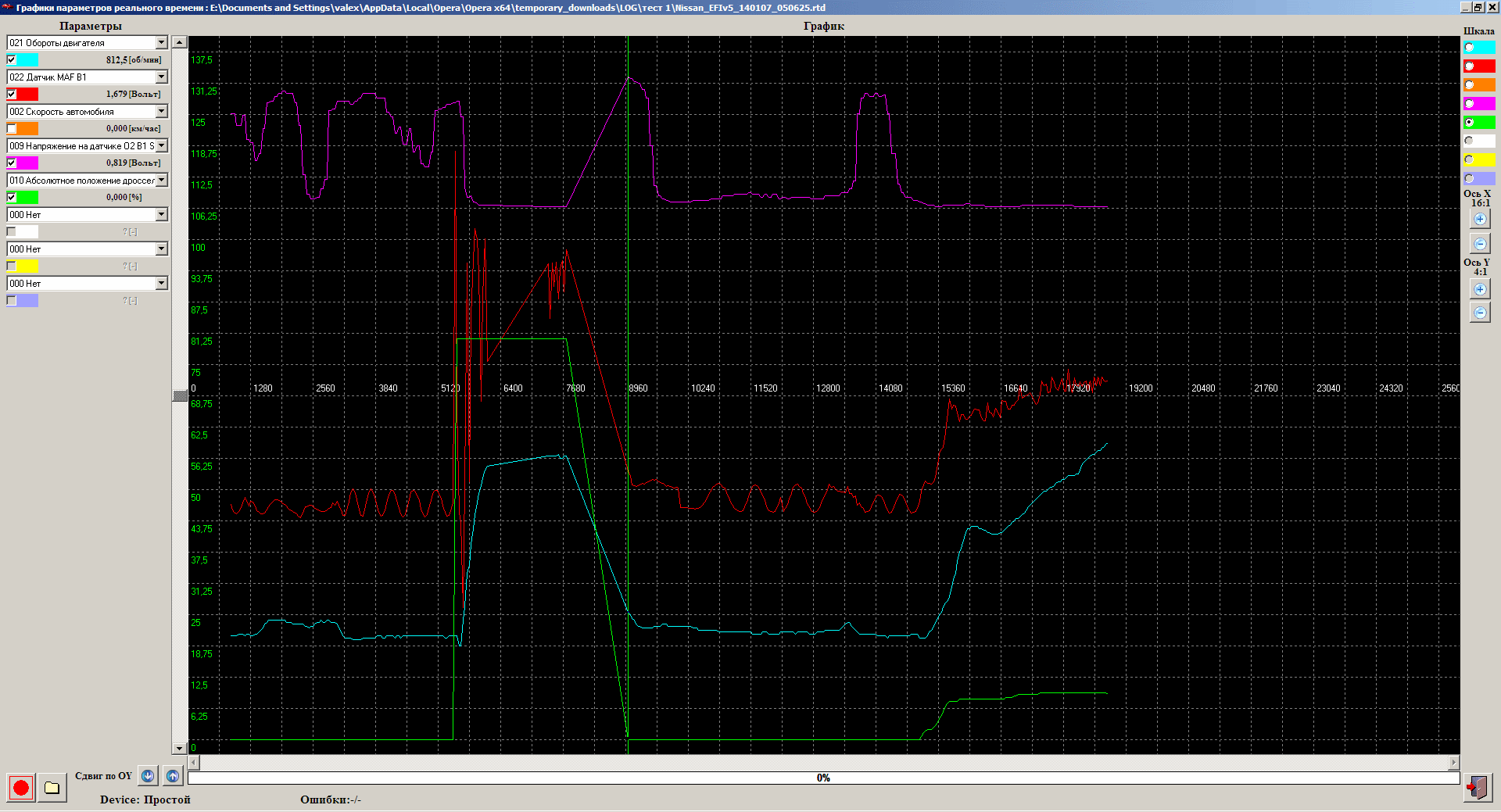Zoom out the Y axis scale
This screenshot has height=812, width=1501.
click(1480, 313)
